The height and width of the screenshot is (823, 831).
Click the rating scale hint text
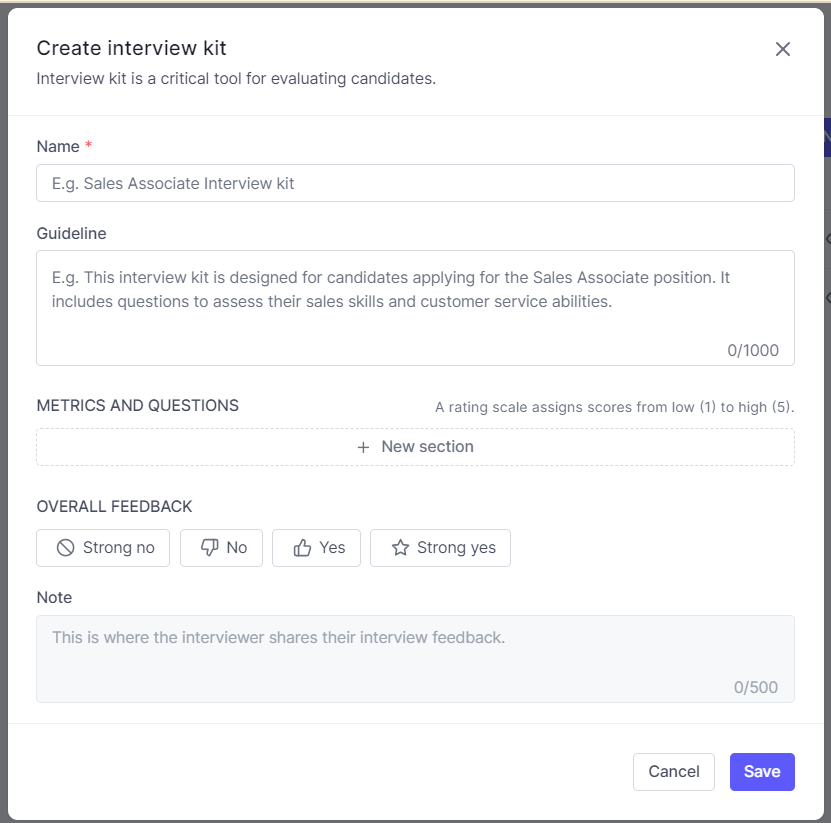click(614, 407)
